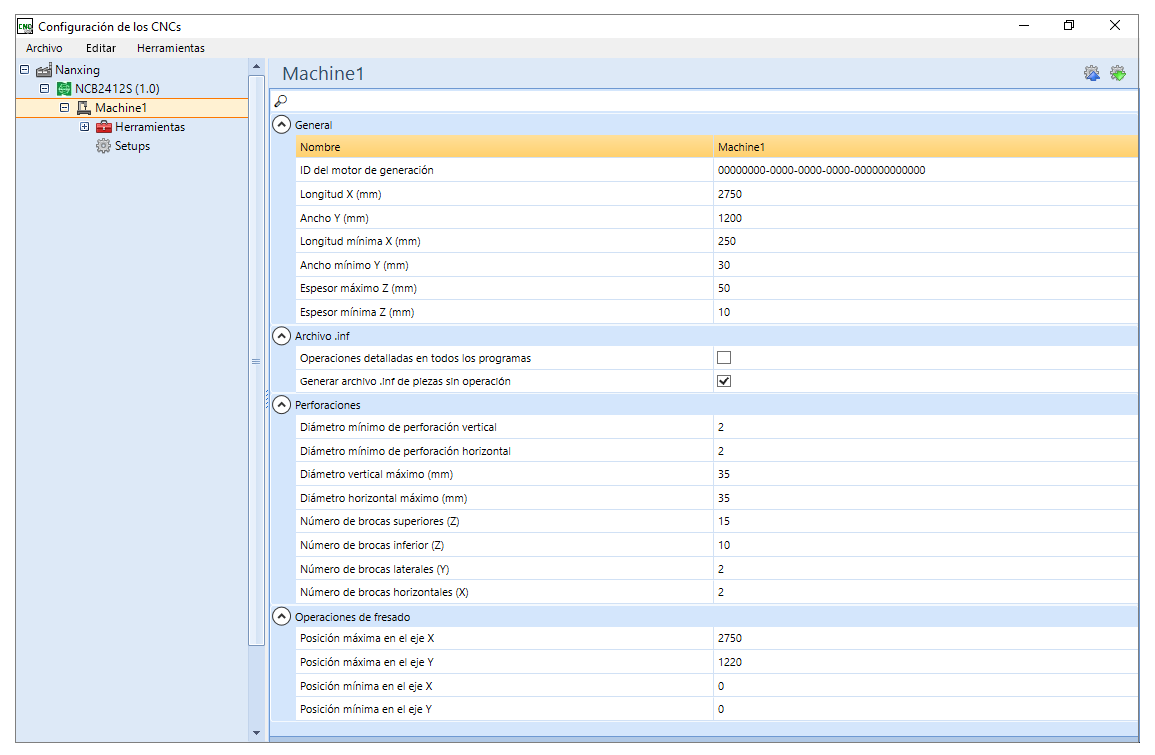Image resolution: width=1155 pixels, height=755 pixels.
Task: Click the tree panel vertical scrollbar
Action: pyautogui.click(x=256, y=361)
